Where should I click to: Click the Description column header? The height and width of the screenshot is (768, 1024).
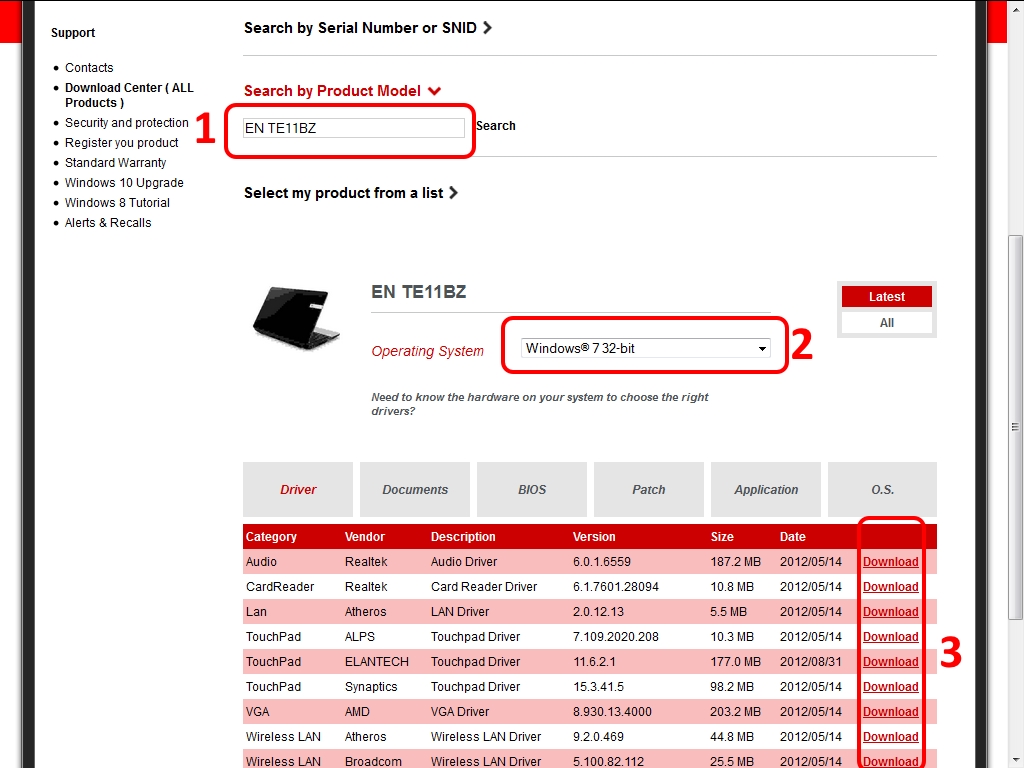click(463, 537)
